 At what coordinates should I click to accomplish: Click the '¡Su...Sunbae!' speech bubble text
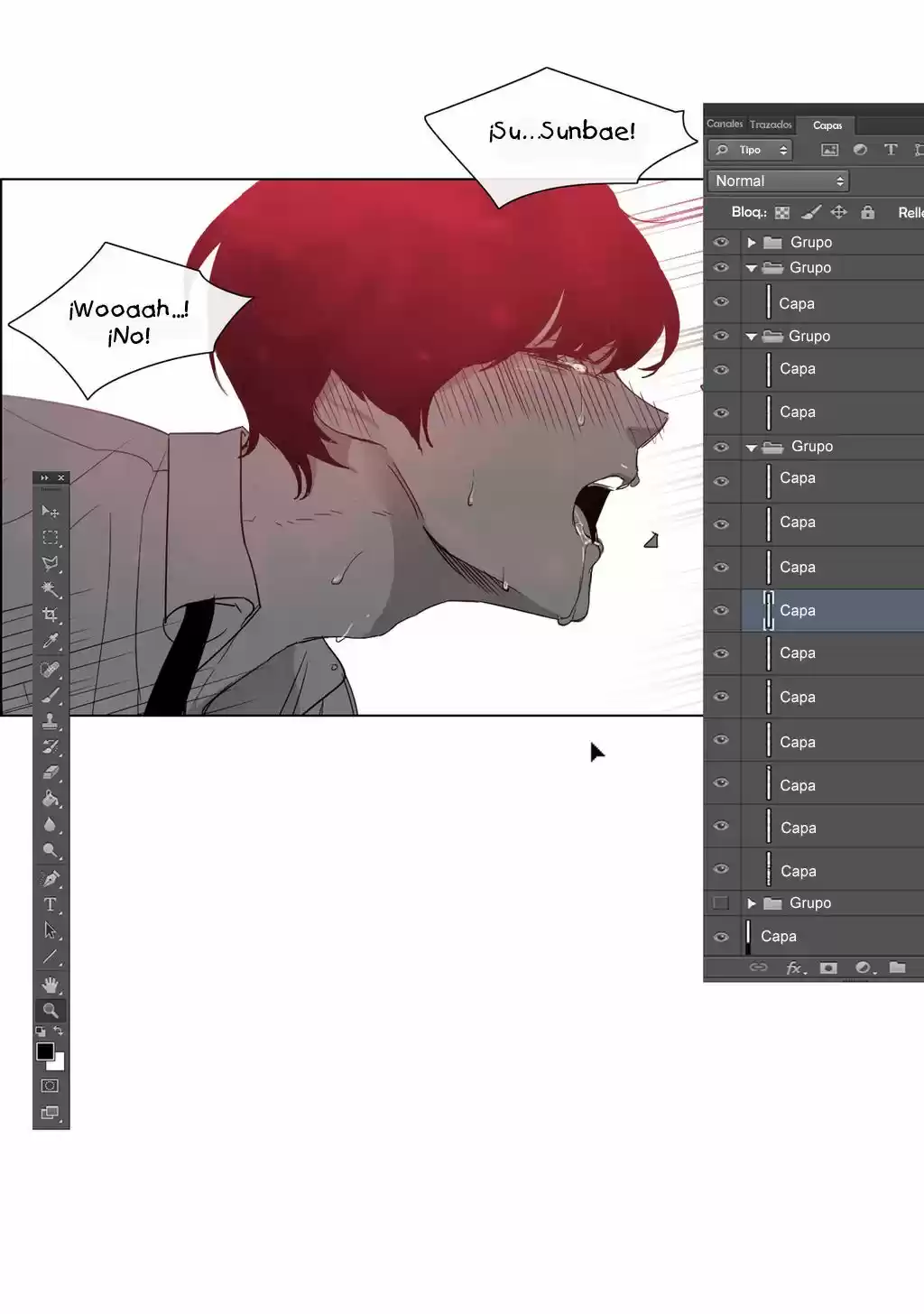(x=562, y=132)
